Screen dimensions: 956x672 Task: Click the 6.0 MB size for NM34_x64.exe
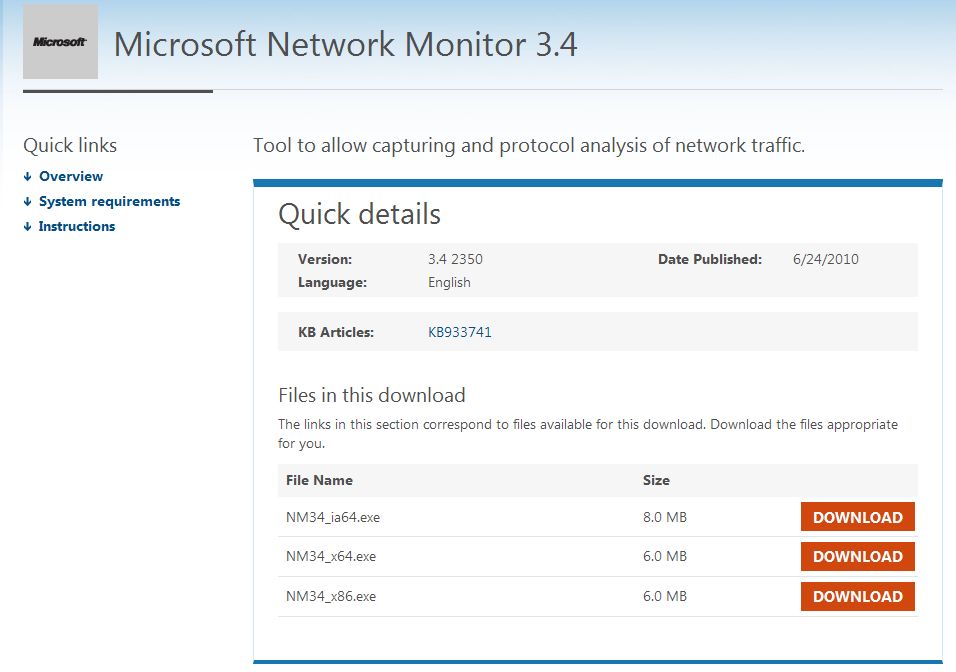click(665, 556)
